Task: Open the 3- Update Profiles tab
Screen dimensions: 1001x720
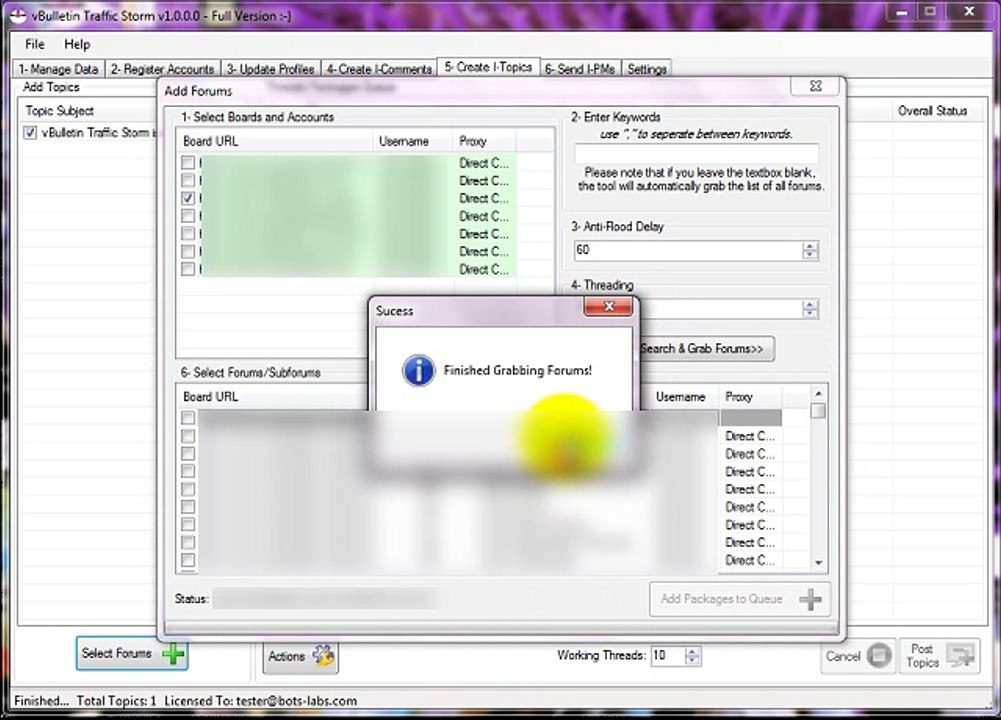Action: tap(271, 69)
